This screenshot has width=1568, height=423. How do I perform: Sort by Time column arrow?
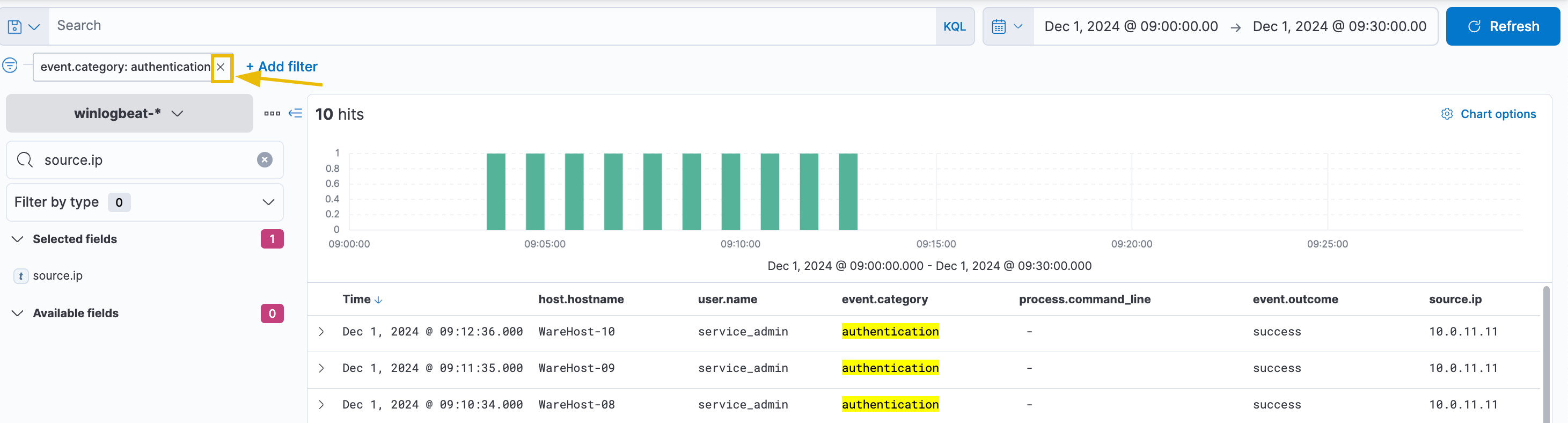point(379,300)
